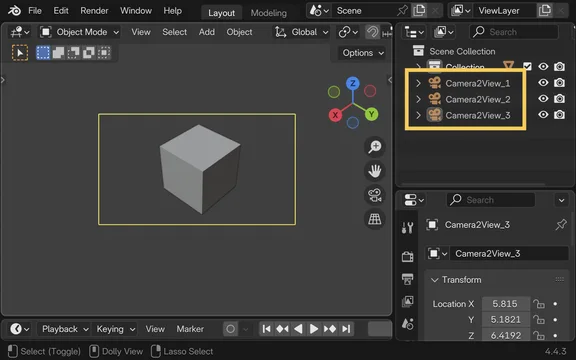Hide Camera2View_3 in viewport
The height and width of the screenshot is (360, 576).
pos(543,115)
